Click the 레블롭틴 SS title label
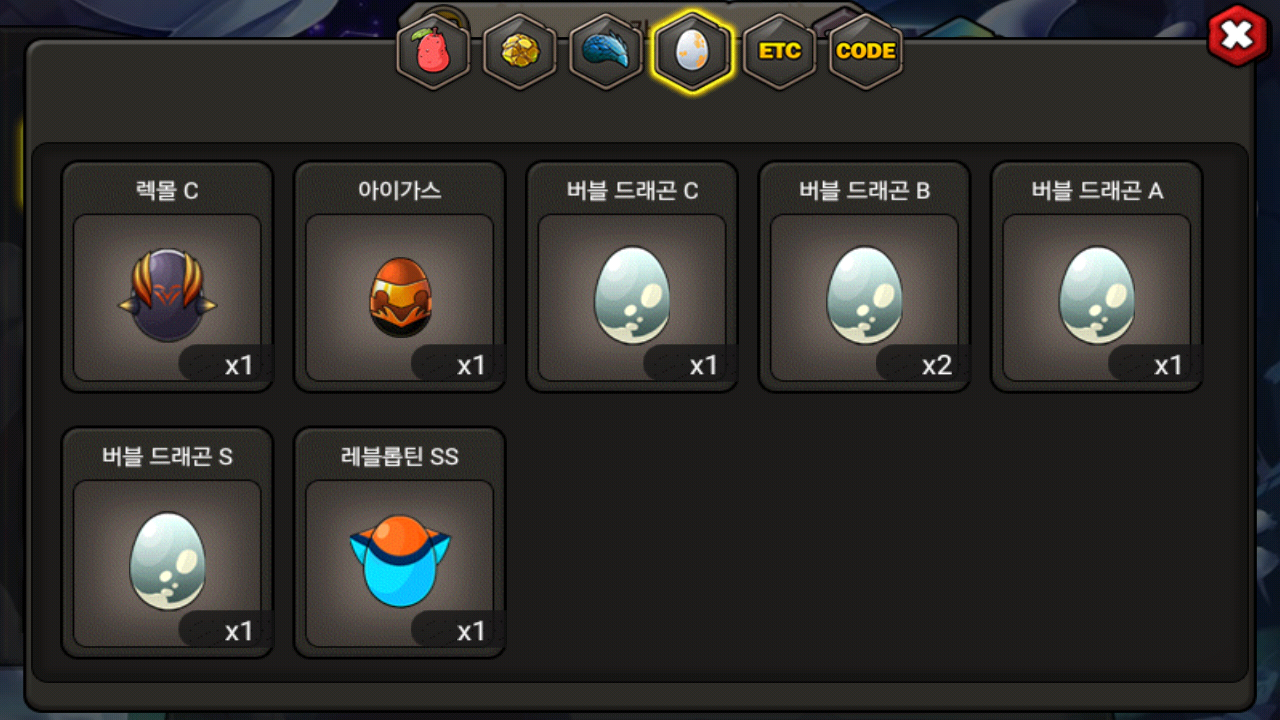 399,457
